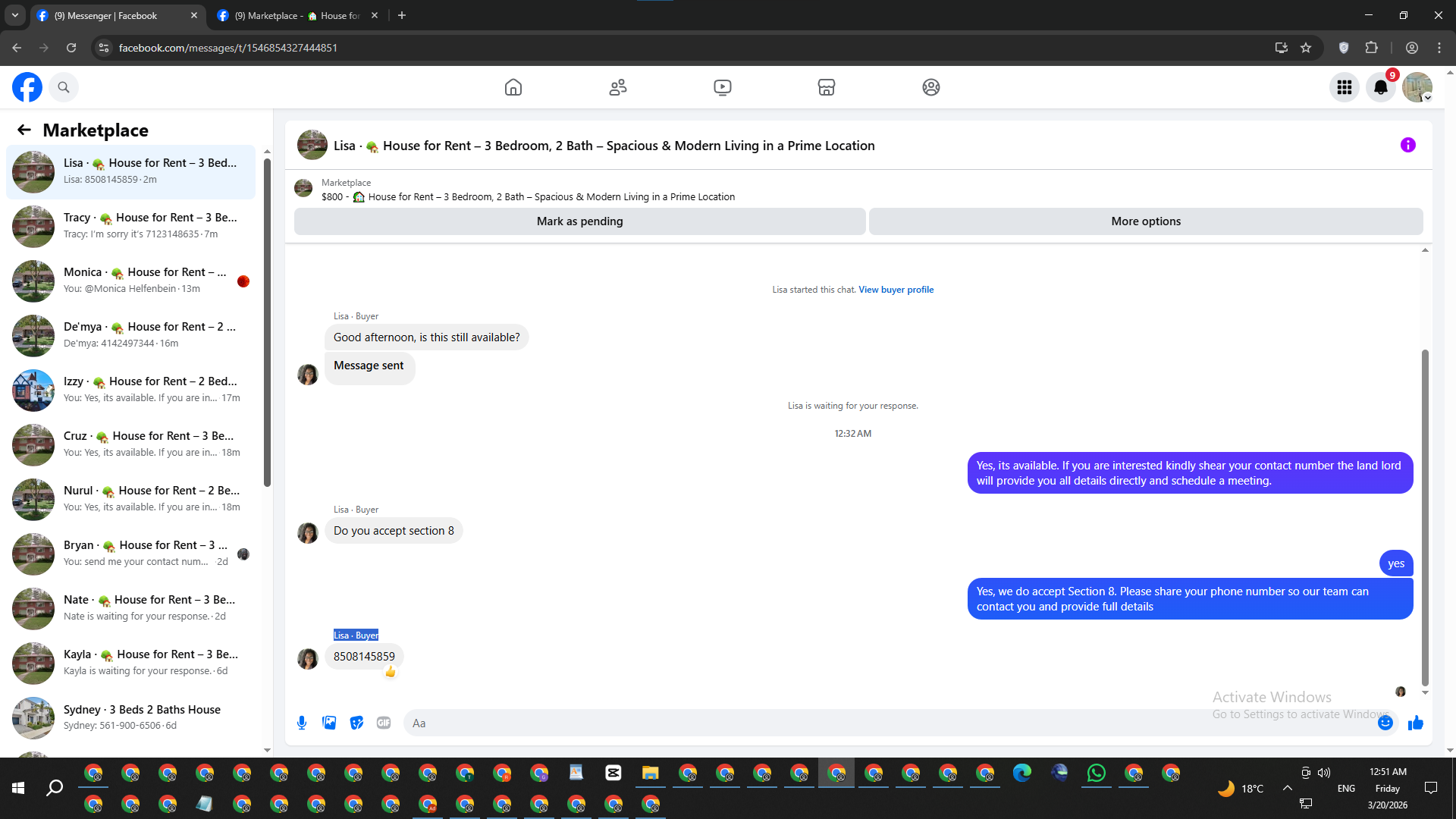
Task: Click the voice clip microphone icon
Action: click(x=302, y=723)
